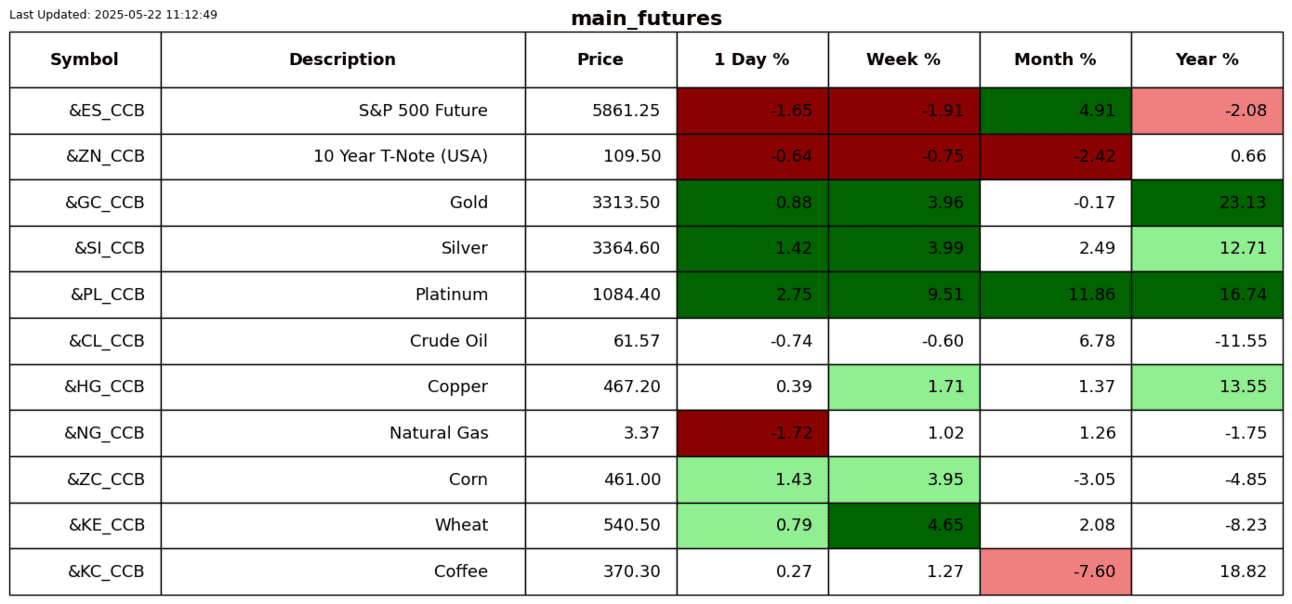Image resolution: width=1292 pixels, height=604 pixels.
Task: Click the Last Updated timestamp text
Action: [x=113, y=15]
